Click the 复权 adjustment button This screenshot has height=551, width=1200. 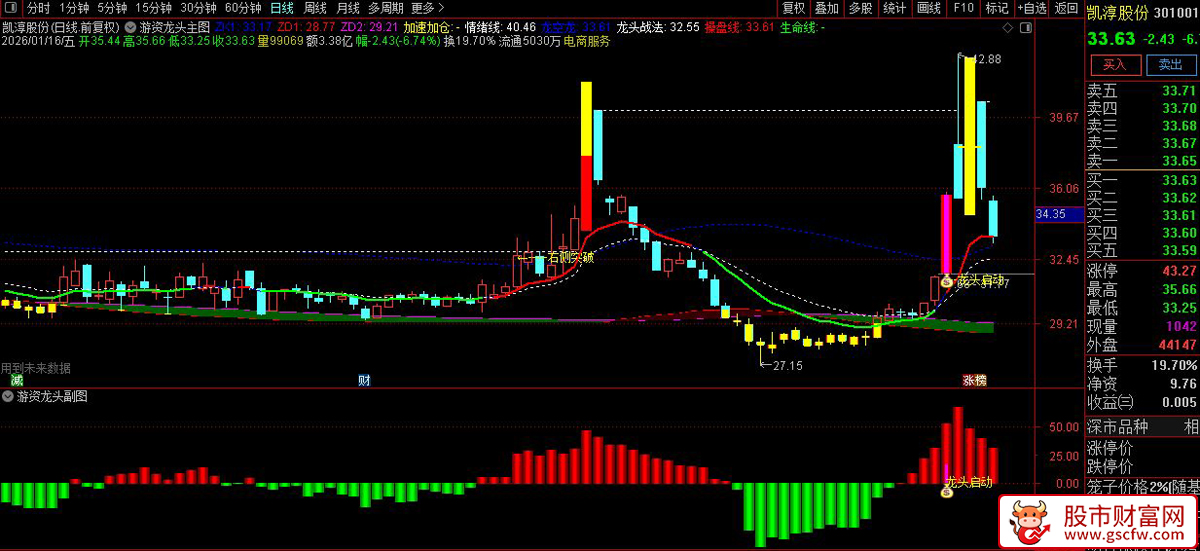coord(793,8)
